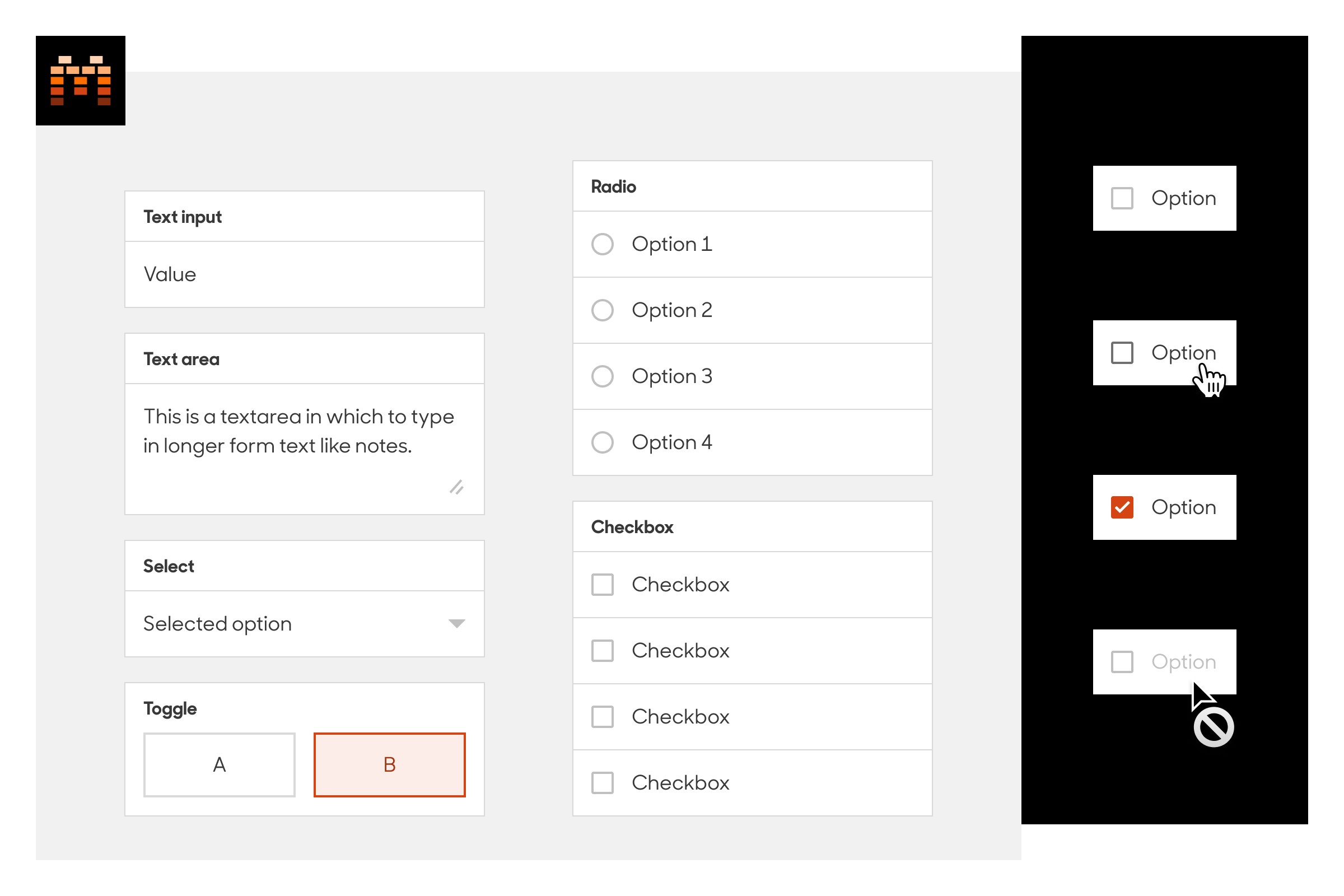Click the Checkbox group heading label
This screenshot has height=896, width=1344.
click(x=633, y=527)
